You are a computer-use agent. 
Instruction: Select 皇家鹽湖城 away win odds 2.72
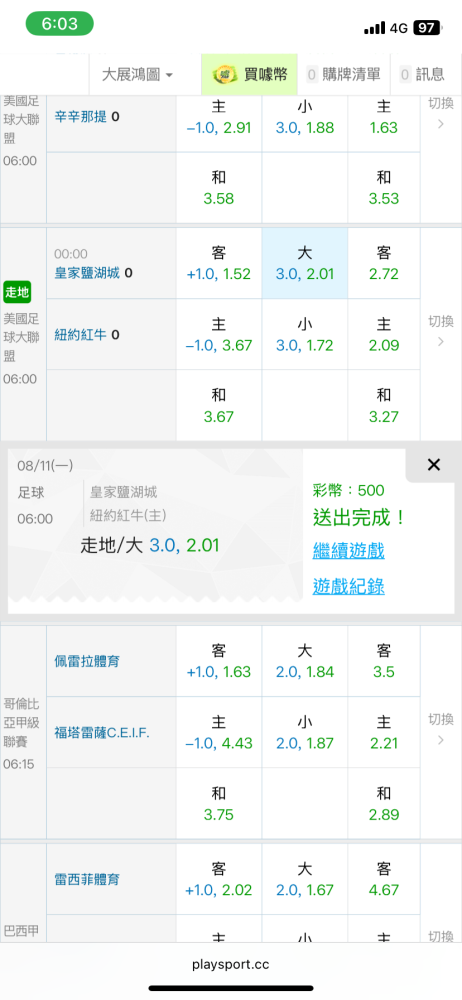coord(384,263)
